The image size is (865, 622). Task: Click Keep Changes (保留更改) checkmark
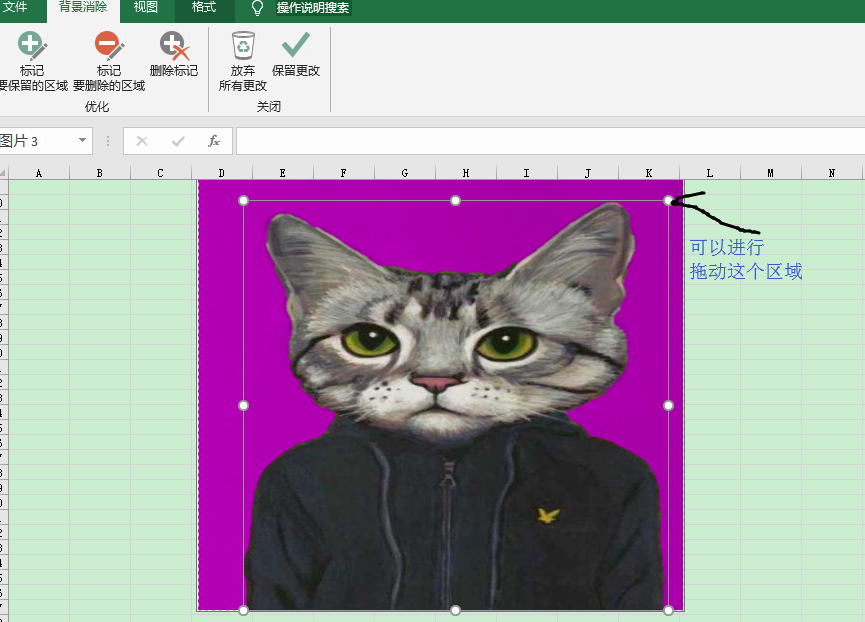296,53
